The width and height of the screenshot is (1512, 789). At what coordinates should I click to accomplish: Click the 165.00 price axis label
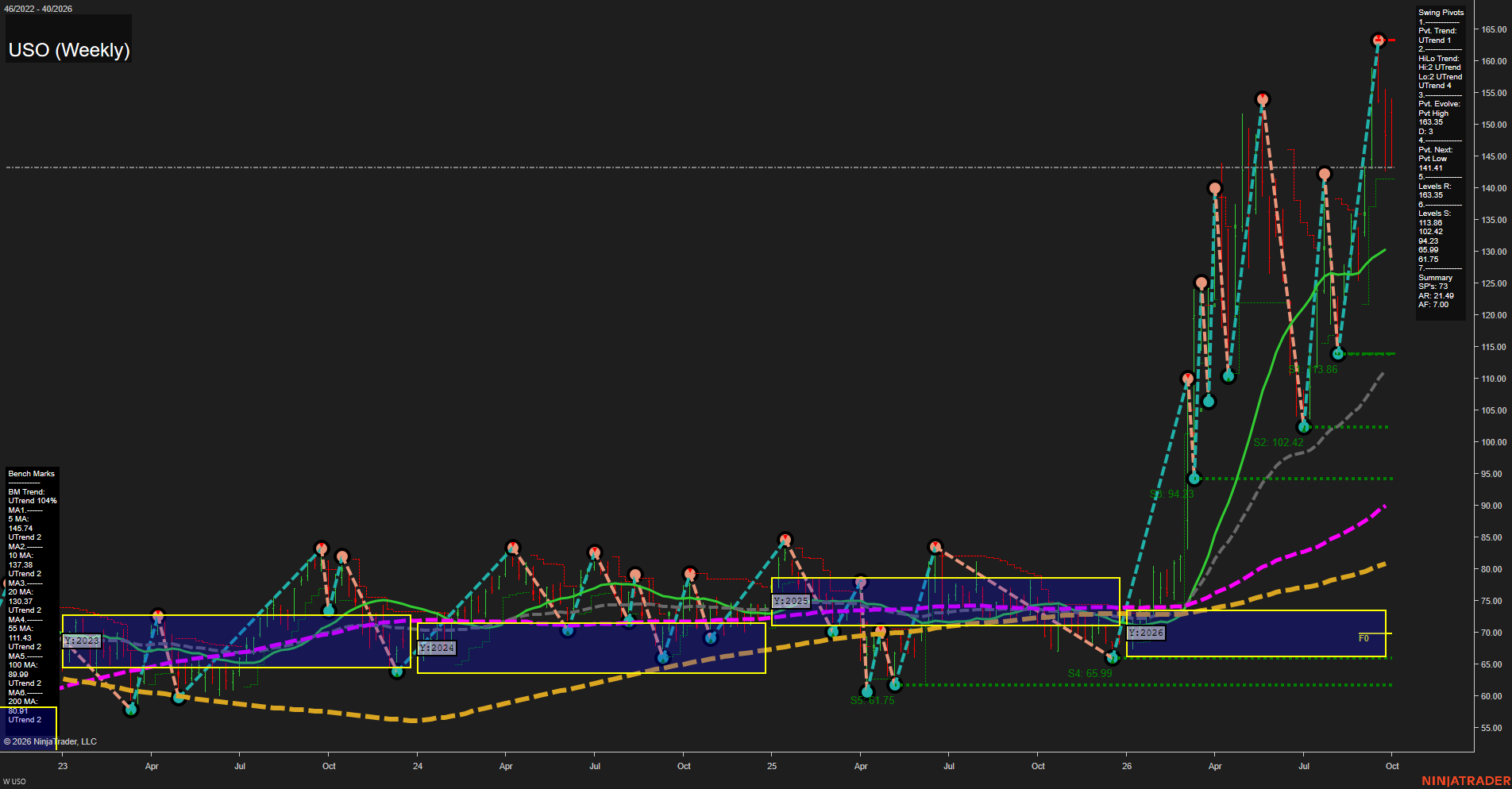[1493, 29]
